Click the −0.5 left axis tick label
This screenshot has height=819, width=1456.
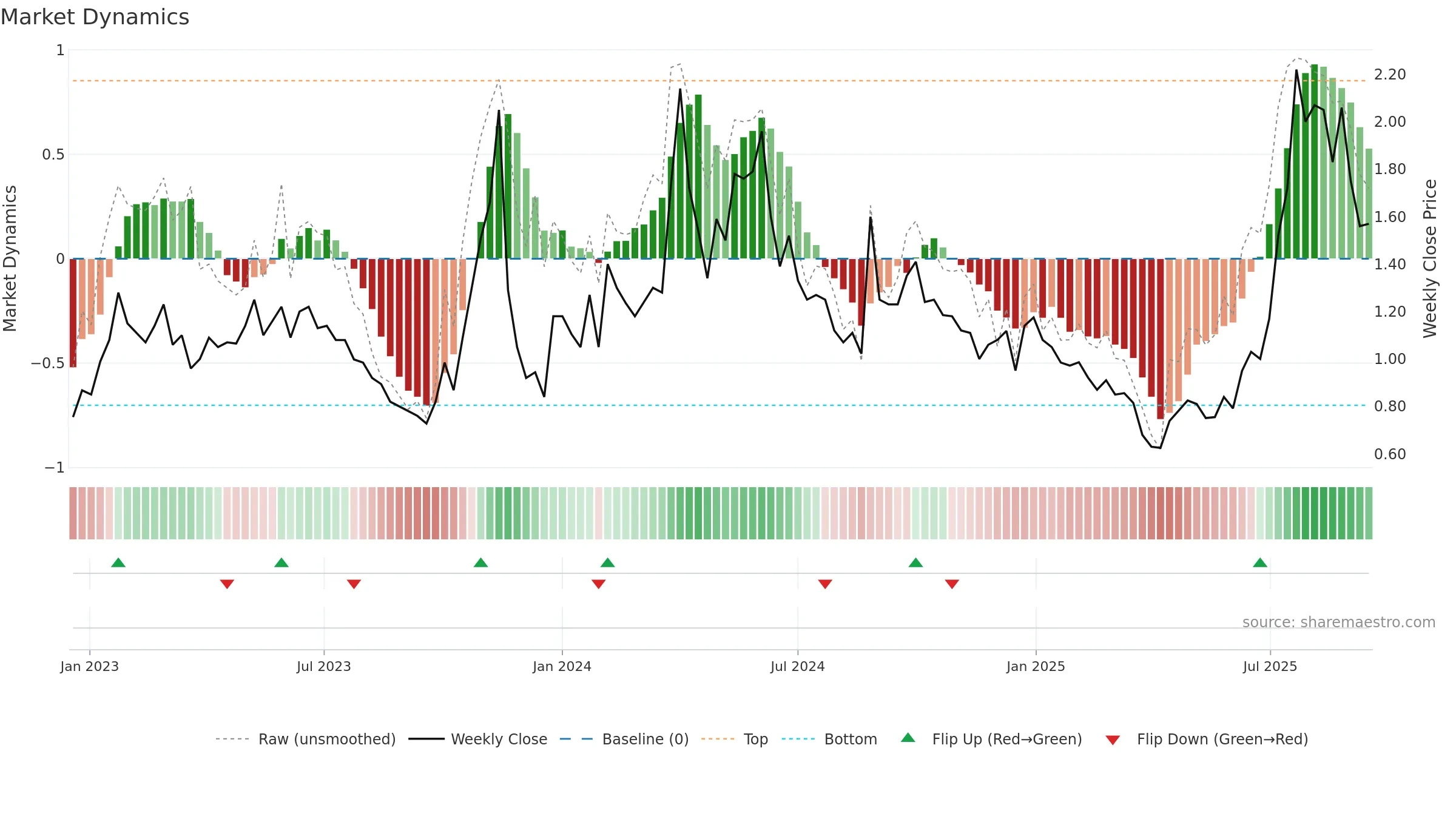click(x=47, y=363)
